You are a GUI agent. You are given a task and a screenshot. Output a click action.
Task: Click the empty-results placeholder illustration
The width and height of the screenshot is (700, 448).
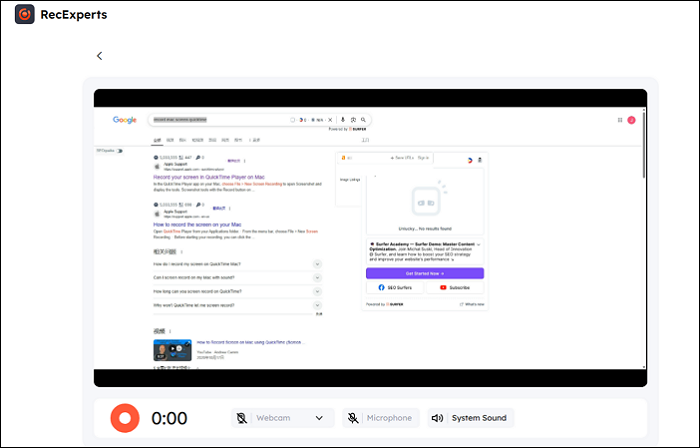(x=428, y=199)
